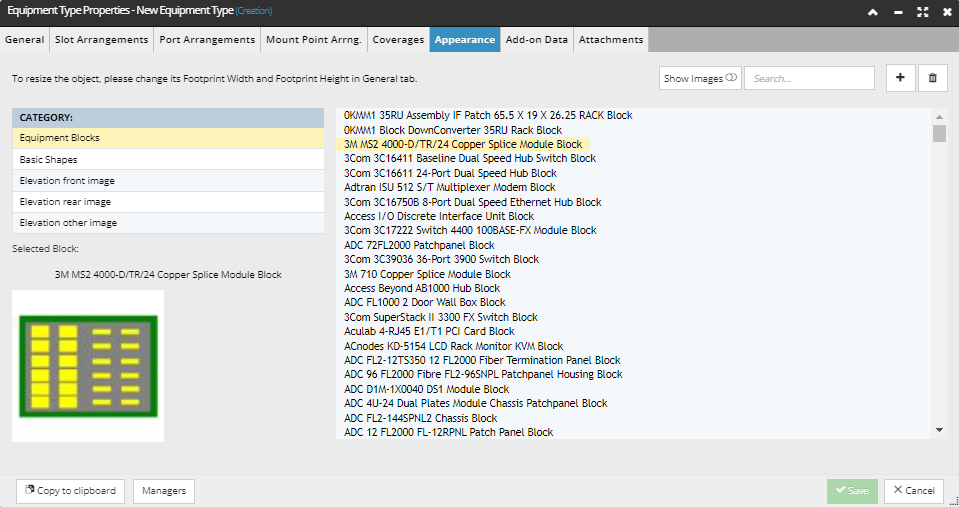The height and width of the screenshot is (507, 959).
Task: Click scrollbar down arrow in block list
Action: click(x=939, y=431)
